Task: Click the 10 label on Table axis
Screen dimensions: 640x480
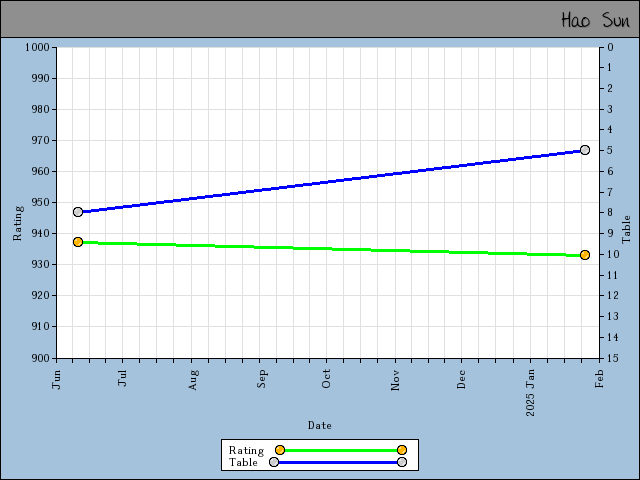Action: [x=613, y=254]
